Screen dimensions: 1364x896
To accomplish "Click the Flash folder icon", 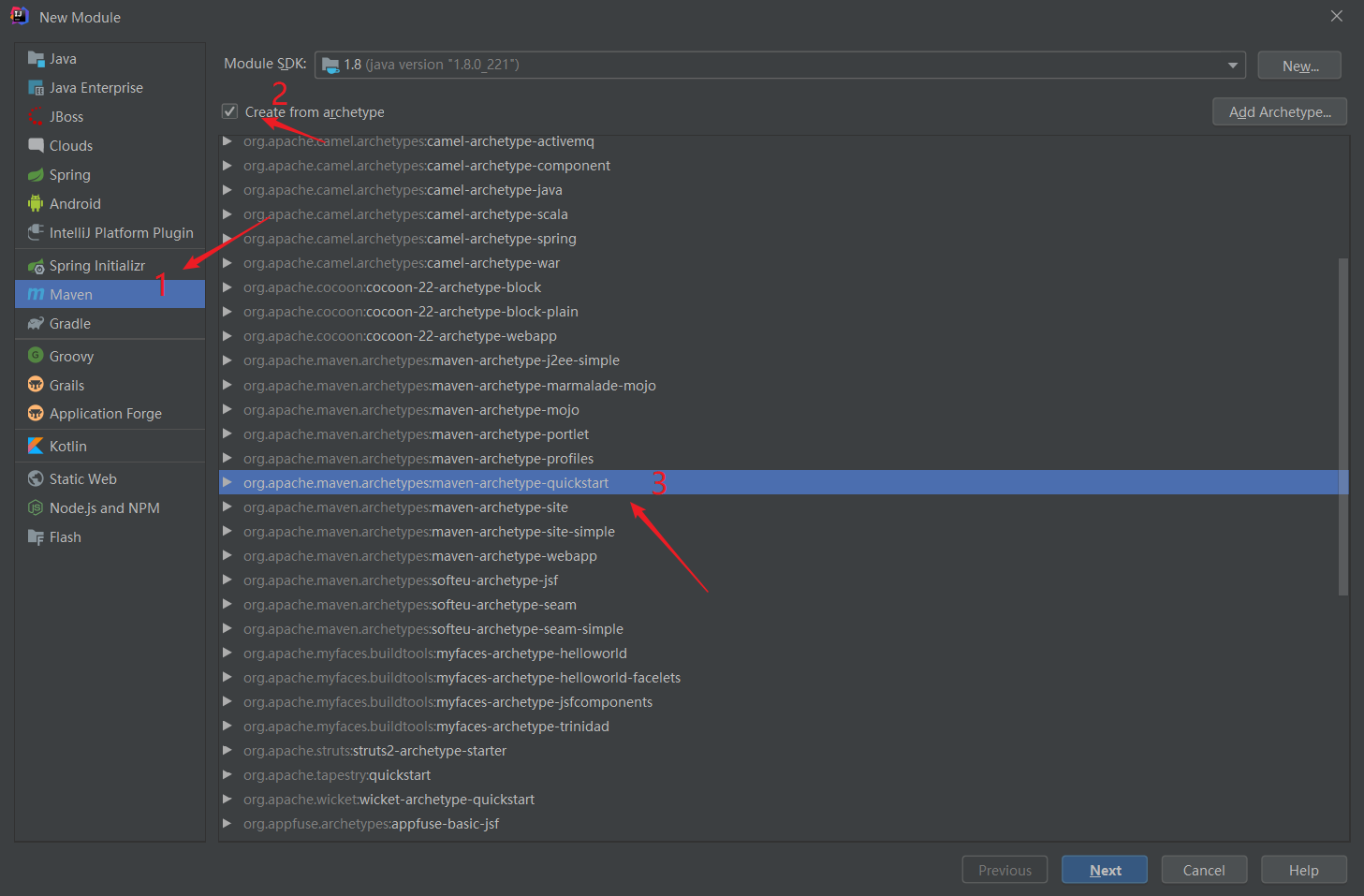I will click(x=36, y=537).
